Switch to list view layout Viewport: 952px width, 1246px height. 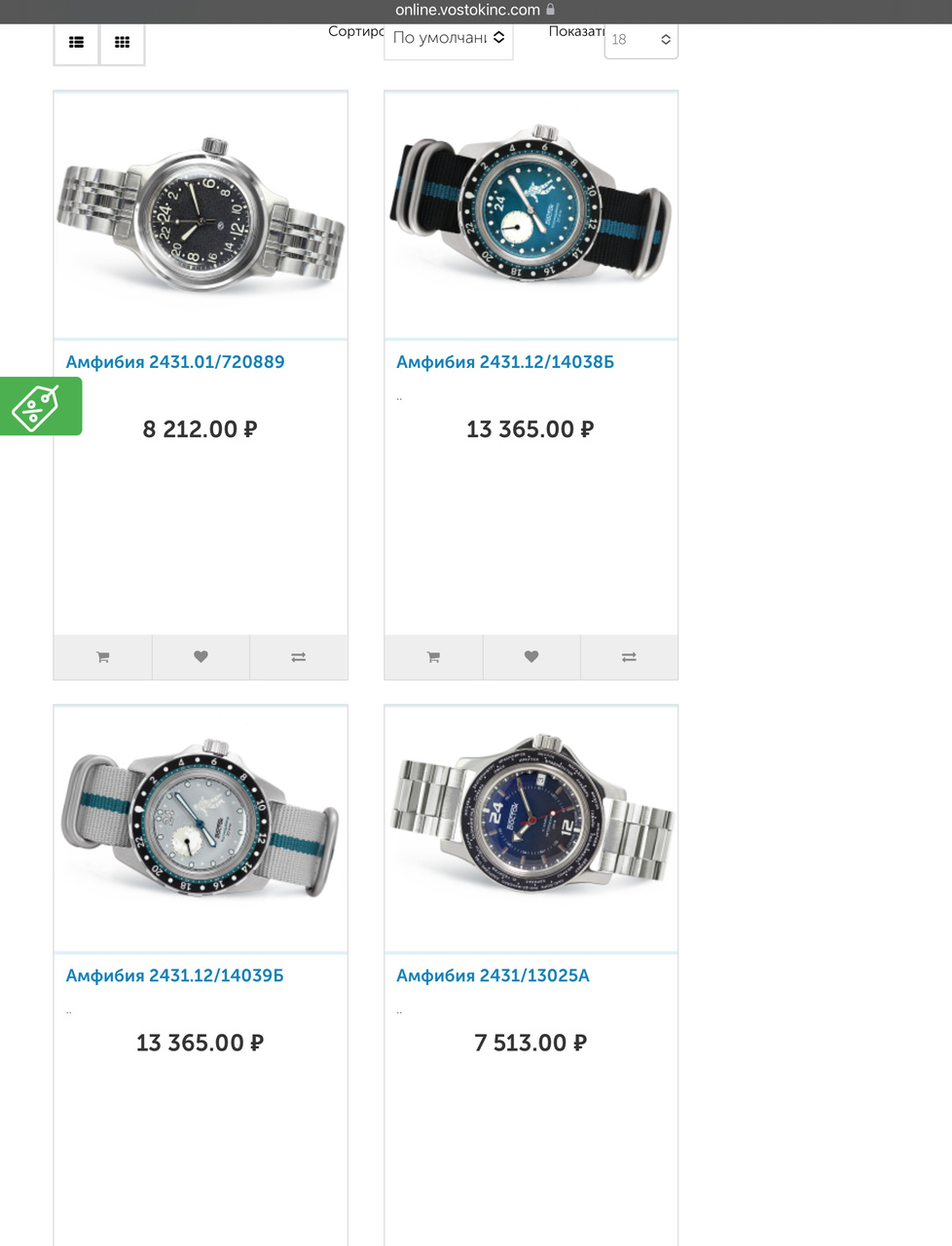[x=76, y=43]
